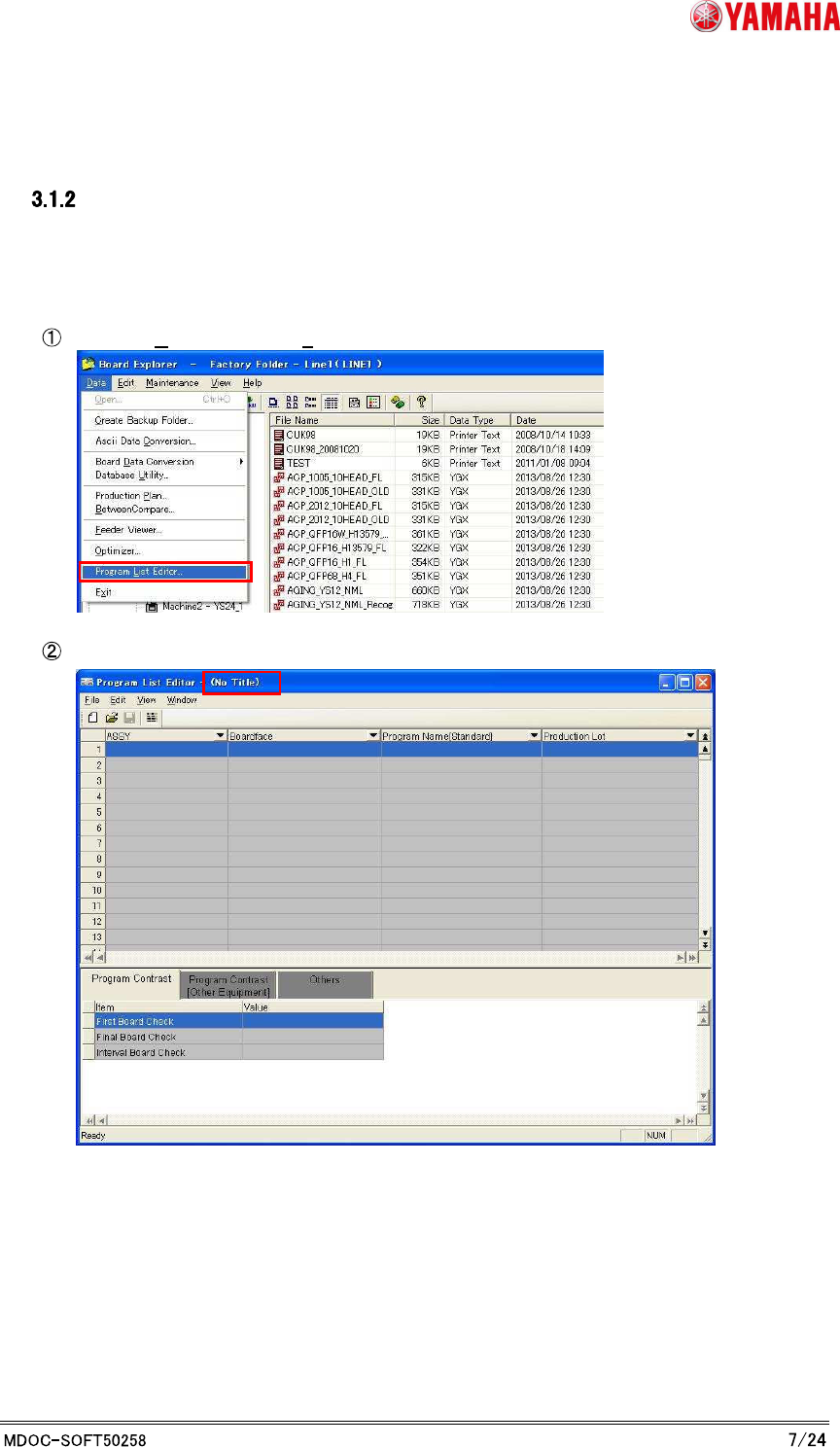The width and height of the screenshot is (840, 1447).
Task: Click the New file icon in Program List Editor
Action: point(93,718)
